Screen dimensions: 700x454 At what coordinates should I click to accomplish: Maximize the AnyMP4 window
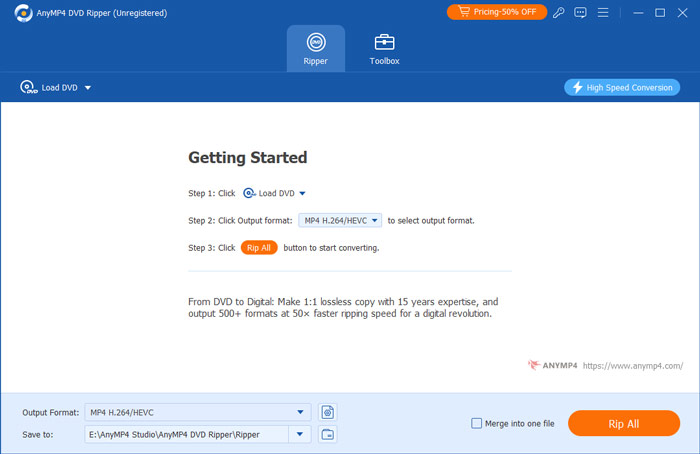pyautogui.click(x=660, y=13)
